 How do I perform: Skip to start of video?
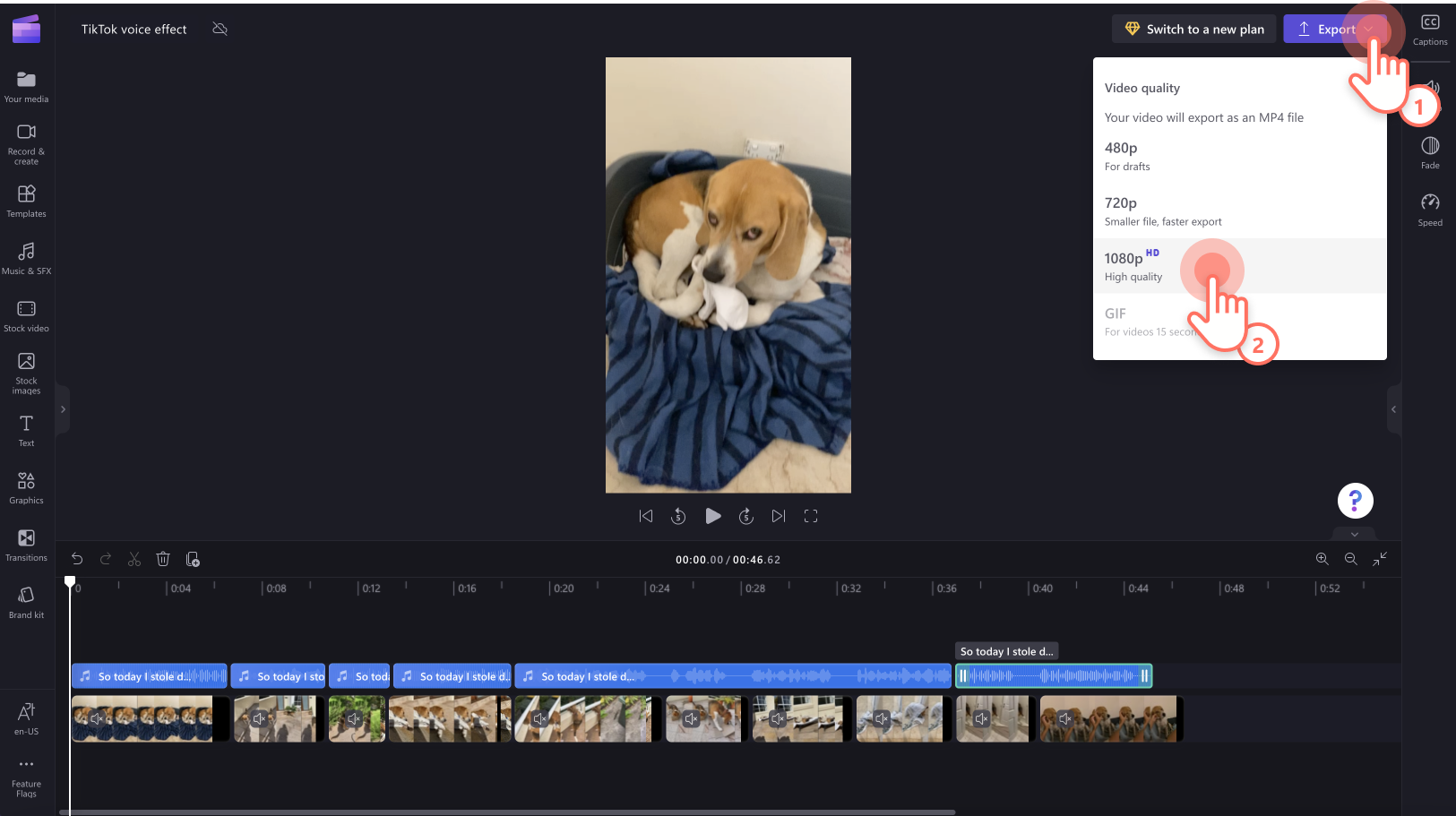(x=646, y=516)
